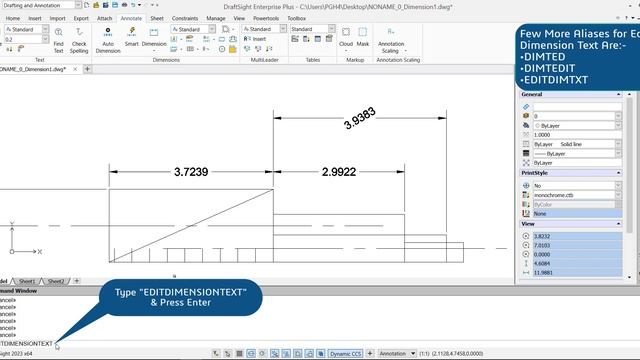Collapse the General properties section
Screen dimensions: 640x360
point(618,94)
